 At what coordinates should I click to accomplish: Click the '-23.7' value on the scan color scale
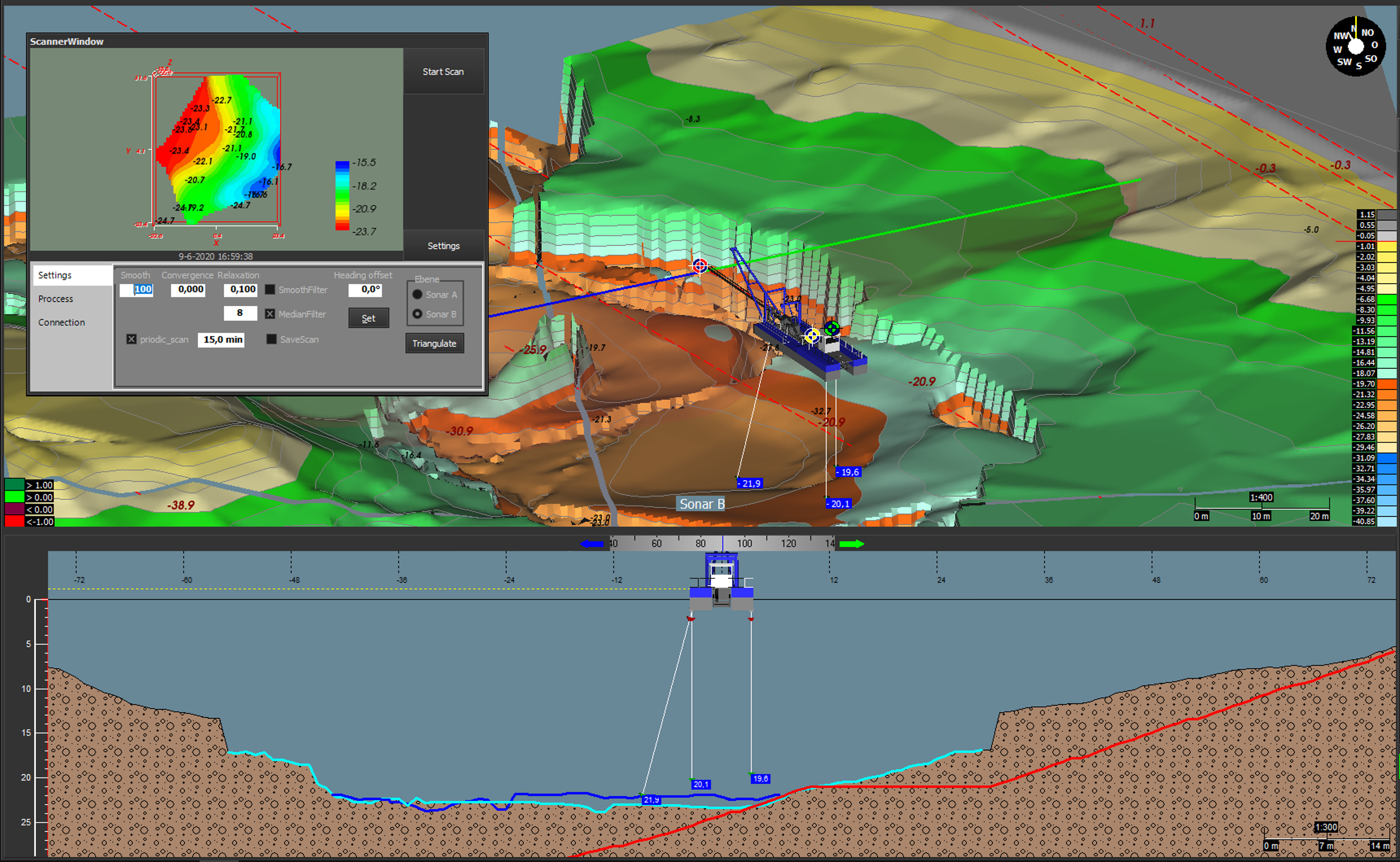[x=364, y=232]
